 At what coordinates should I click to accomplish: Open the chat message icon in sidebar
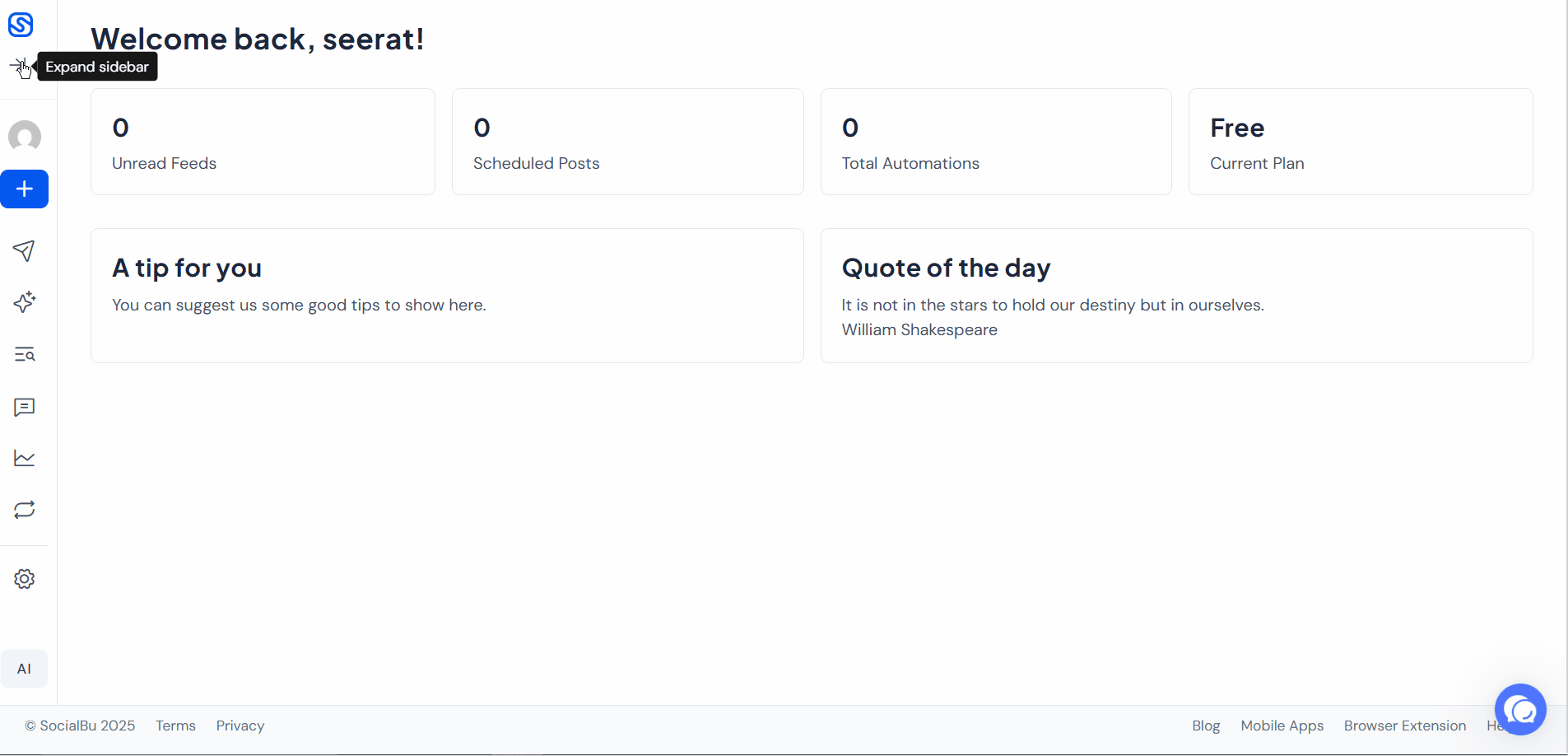click(x=25, y=408)
